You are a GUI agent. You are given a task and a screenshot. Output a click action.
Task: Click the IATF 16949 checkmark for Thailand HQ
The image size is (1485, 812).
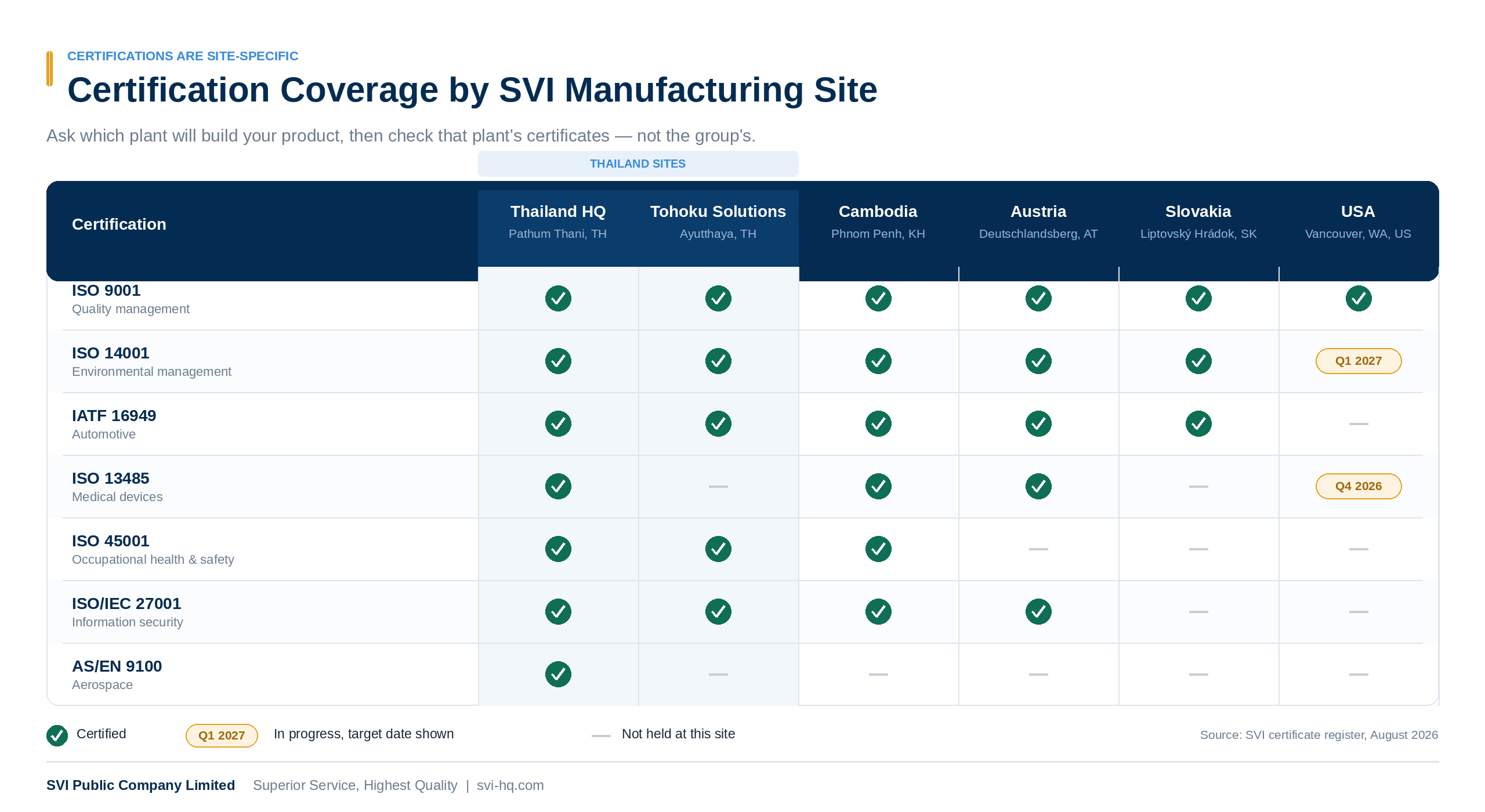(558, 424)
